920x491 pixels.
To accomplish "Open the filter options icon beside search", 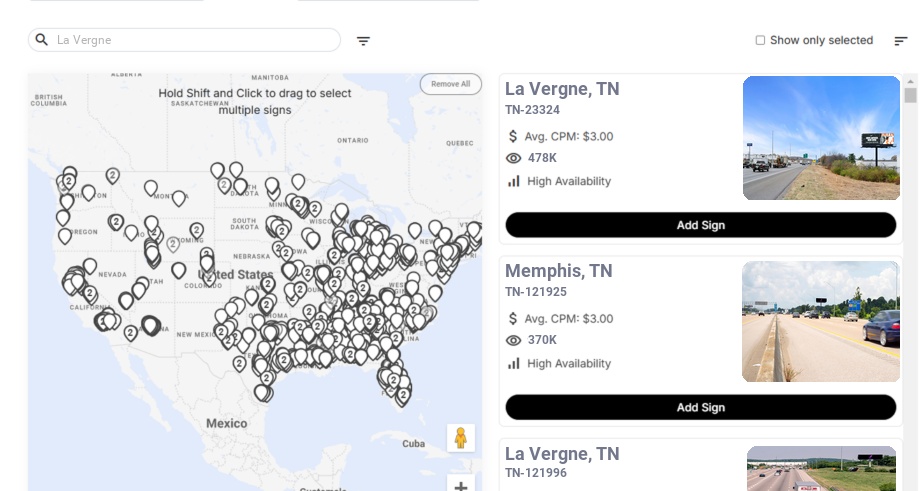I will click(x=363, y=41).
